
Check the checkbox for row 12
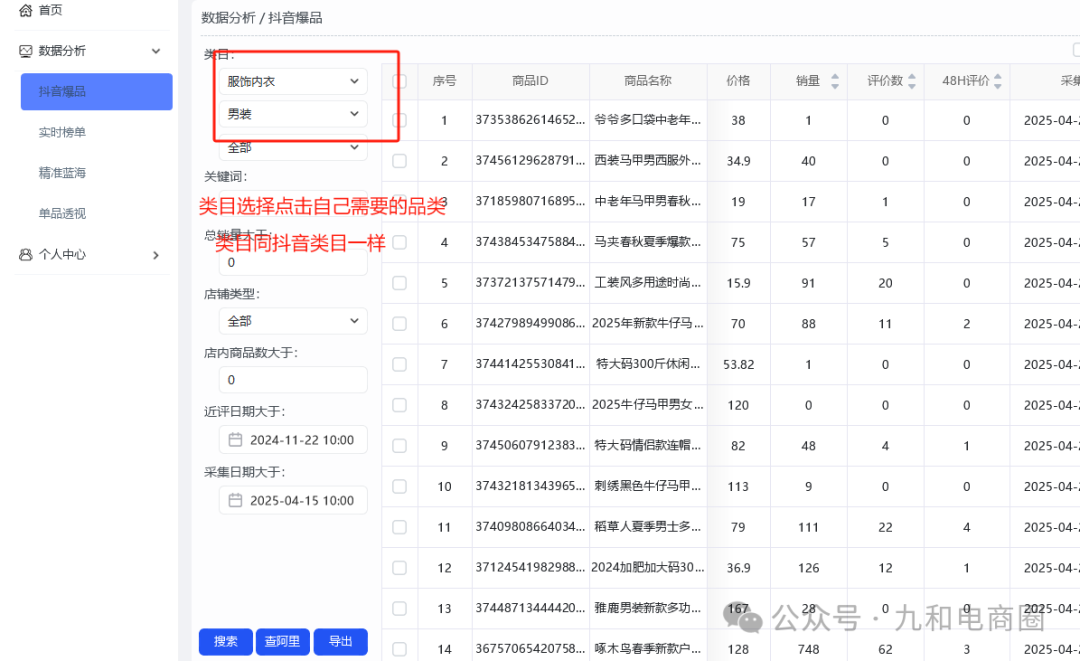click(x=399, y=568)
